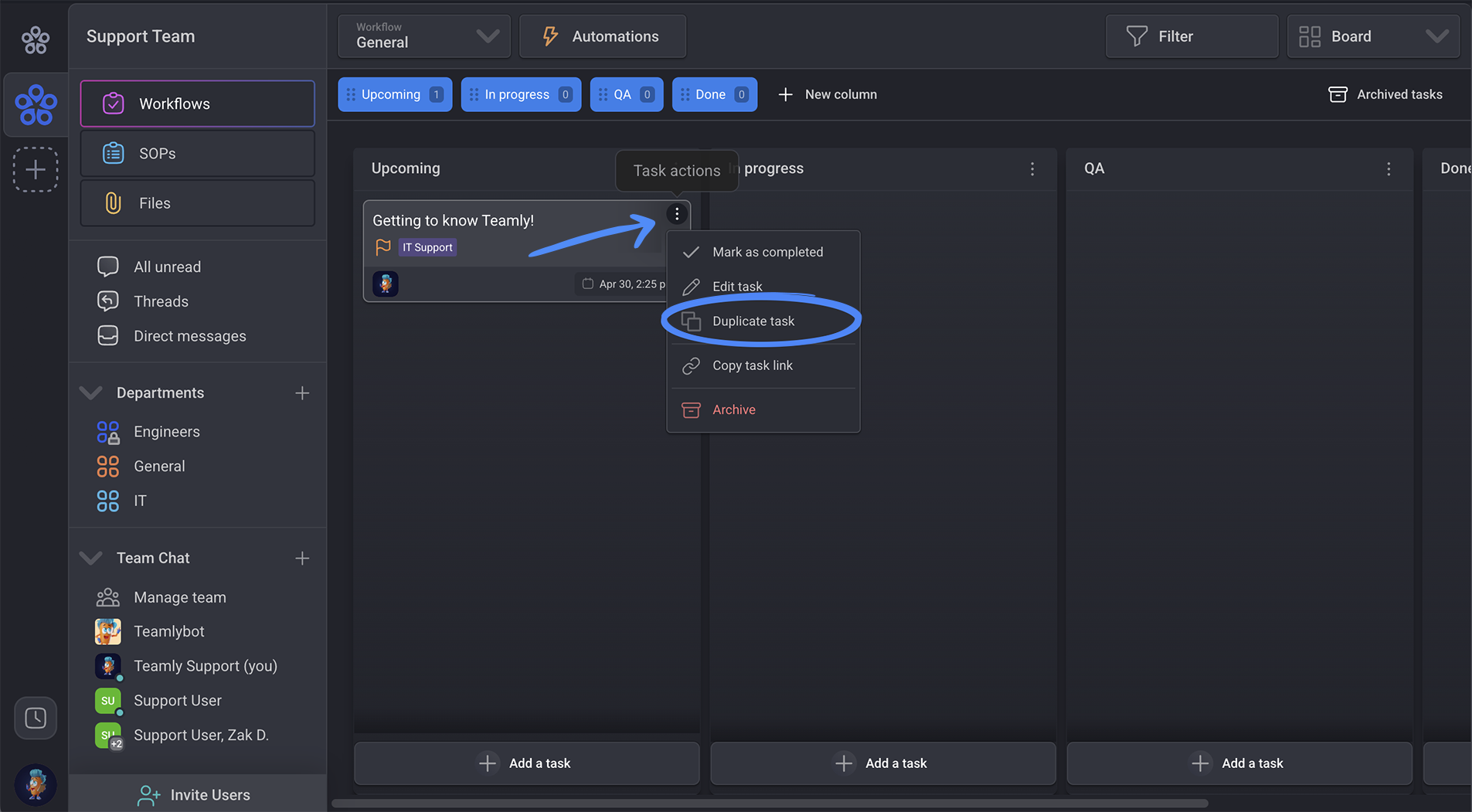Collapse the Team Chat section chevron
Screen dimensions: 1472x812
tap(91, 558)
